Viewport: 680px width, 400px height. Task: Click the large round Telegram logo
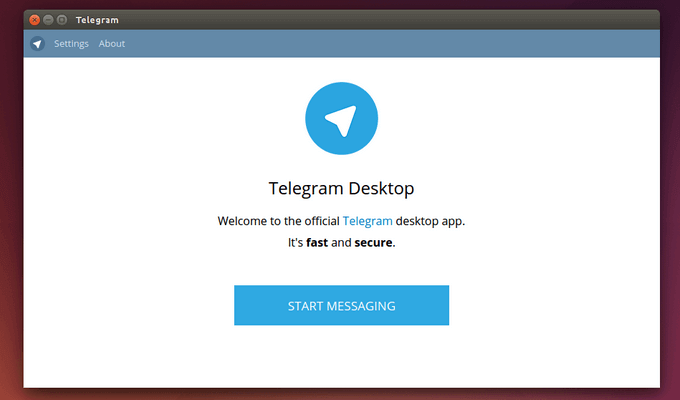click(341, 118)
